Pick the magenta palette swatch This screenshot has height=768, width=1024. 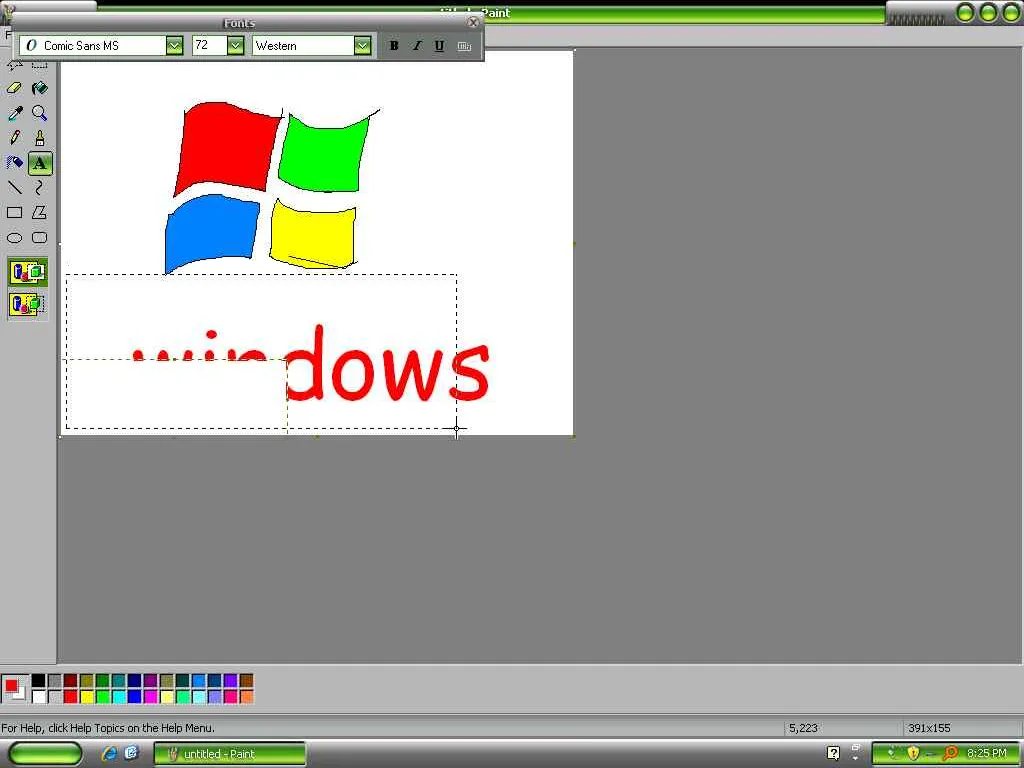151,697
